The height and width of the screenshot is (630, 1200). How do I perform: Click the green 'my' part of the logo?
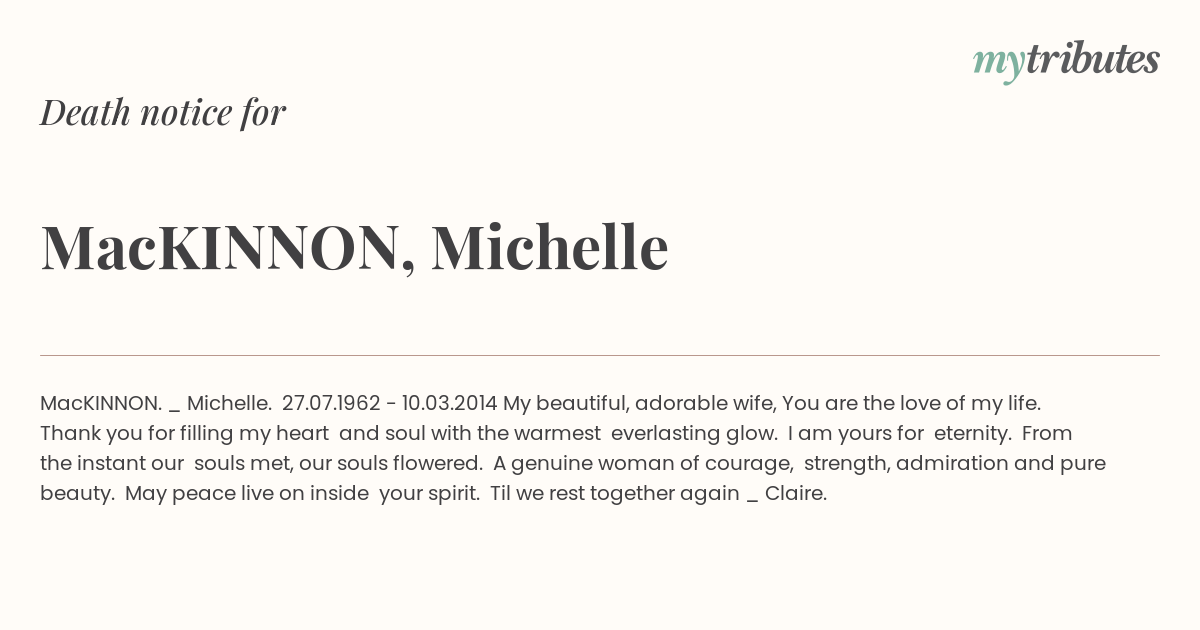pos(999,65)
